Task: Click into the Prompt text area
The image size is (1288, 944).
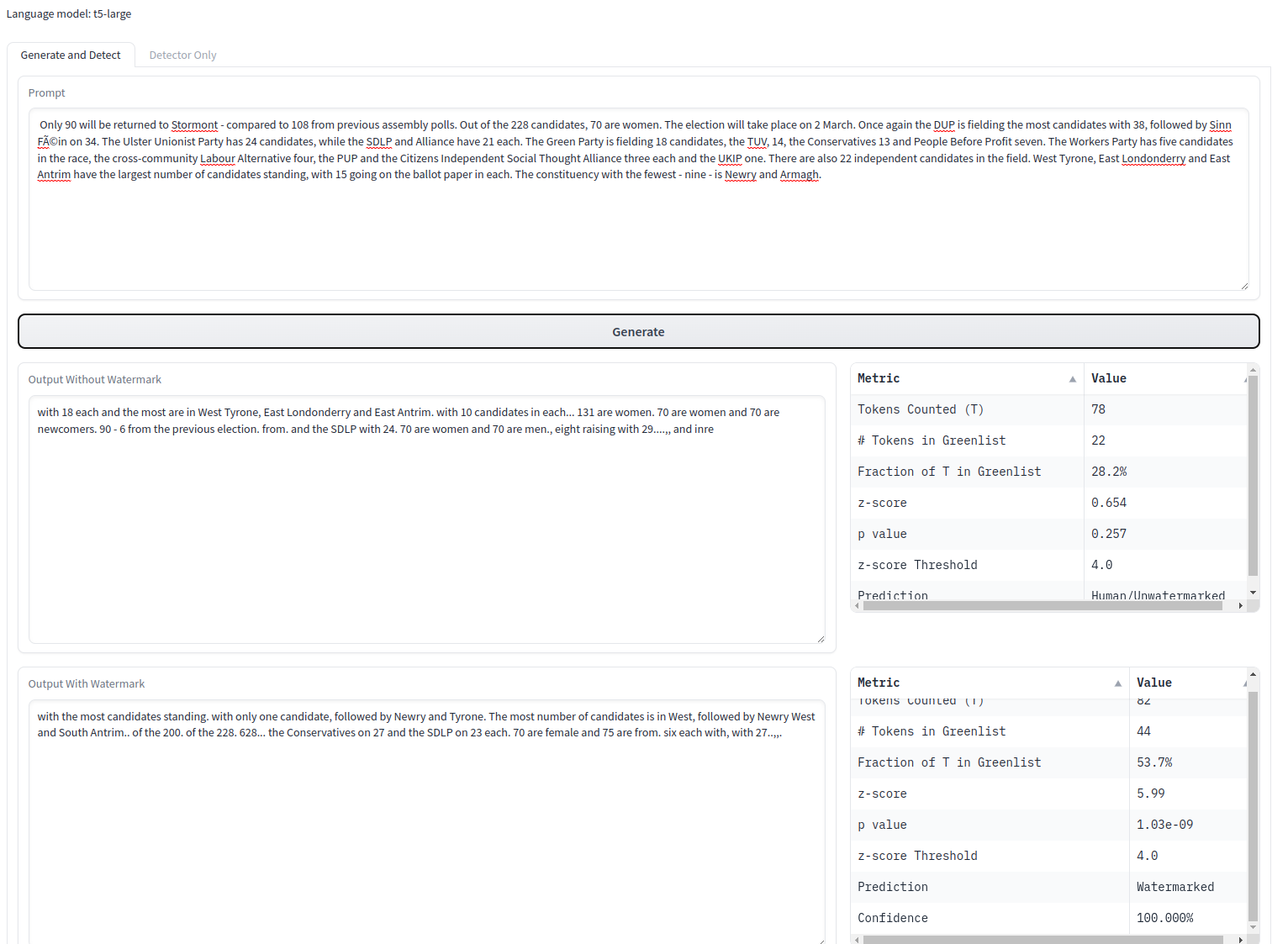Action: pos(638,199)
